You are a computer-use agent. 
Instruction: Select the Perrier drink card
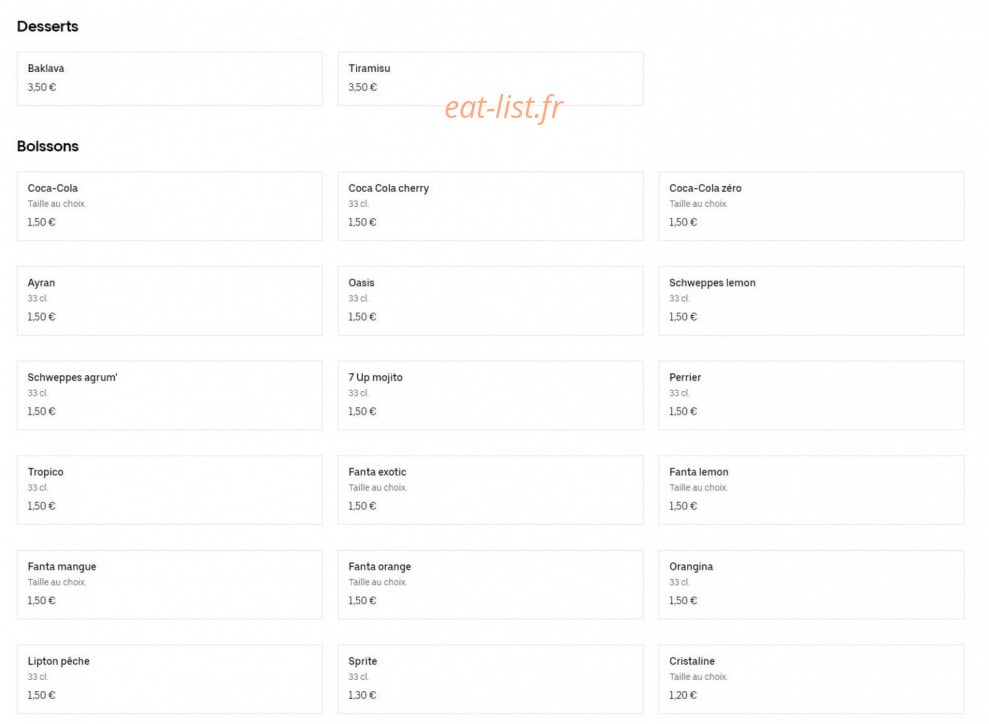tap(811, 395)
